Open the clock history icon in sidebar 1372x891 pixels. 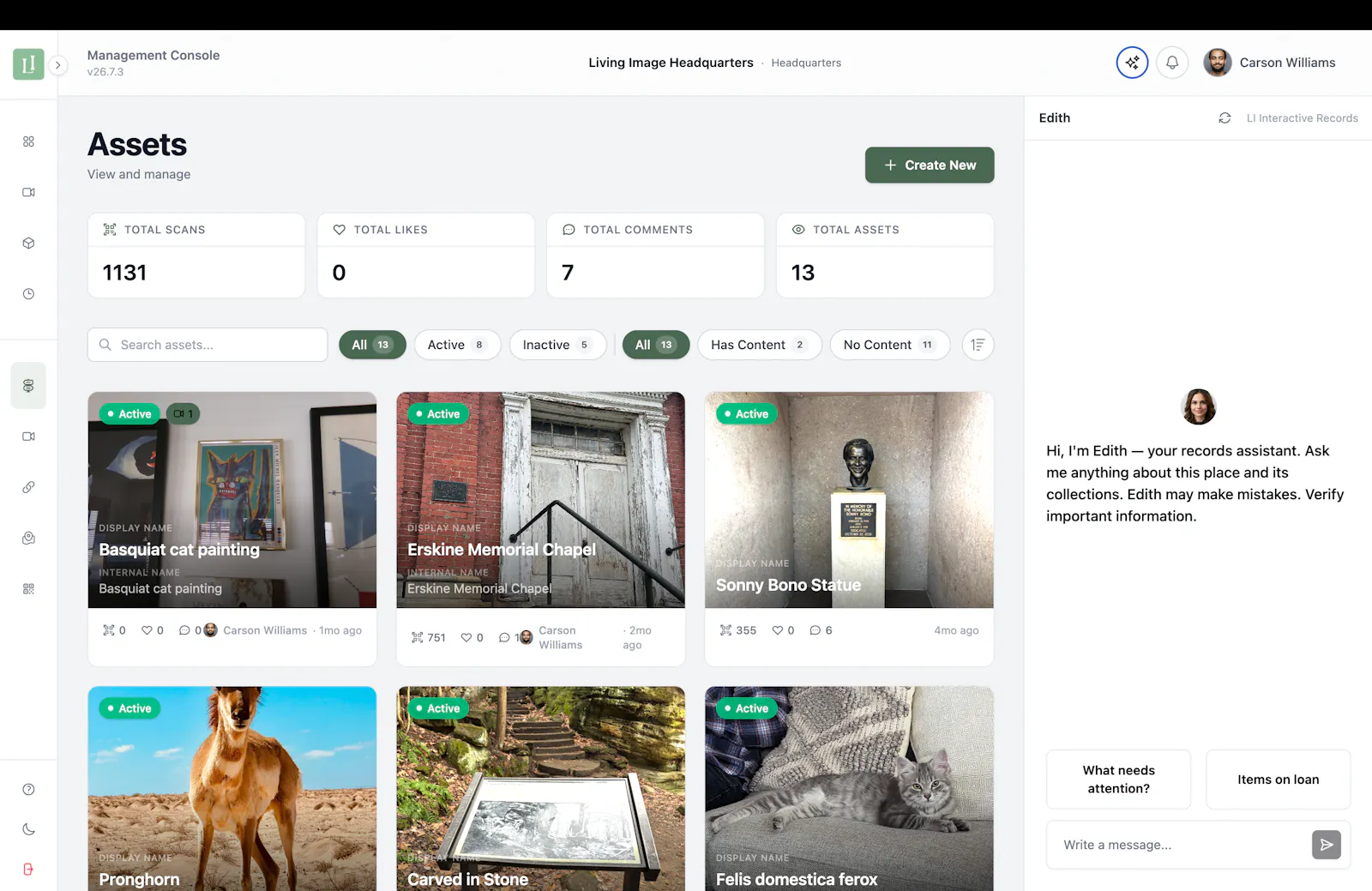click(28, 294)
